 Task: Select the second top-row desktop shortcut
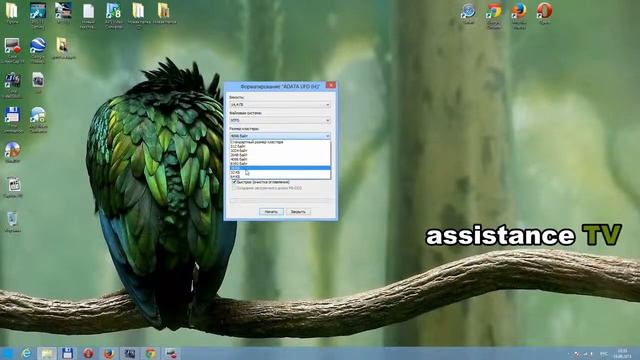point(38,15)
